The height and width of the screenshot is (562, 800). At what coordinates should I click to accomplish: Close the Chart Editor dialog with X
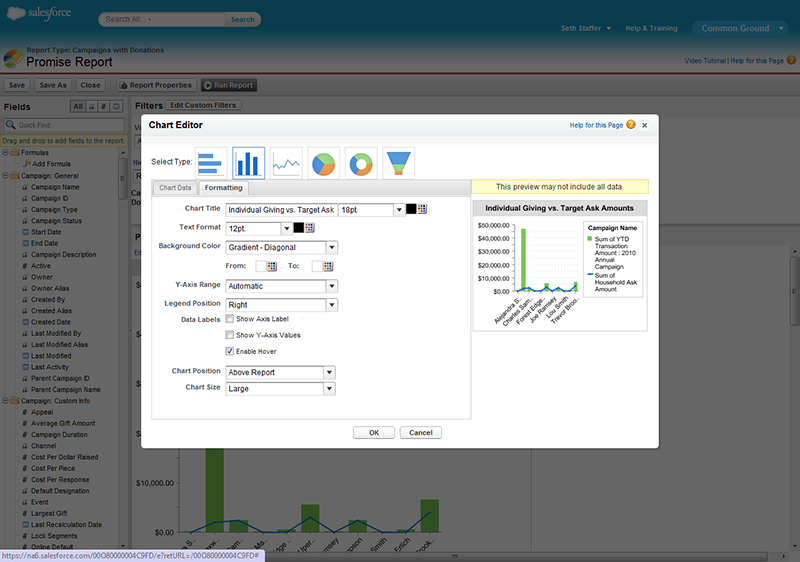(644, 125)
